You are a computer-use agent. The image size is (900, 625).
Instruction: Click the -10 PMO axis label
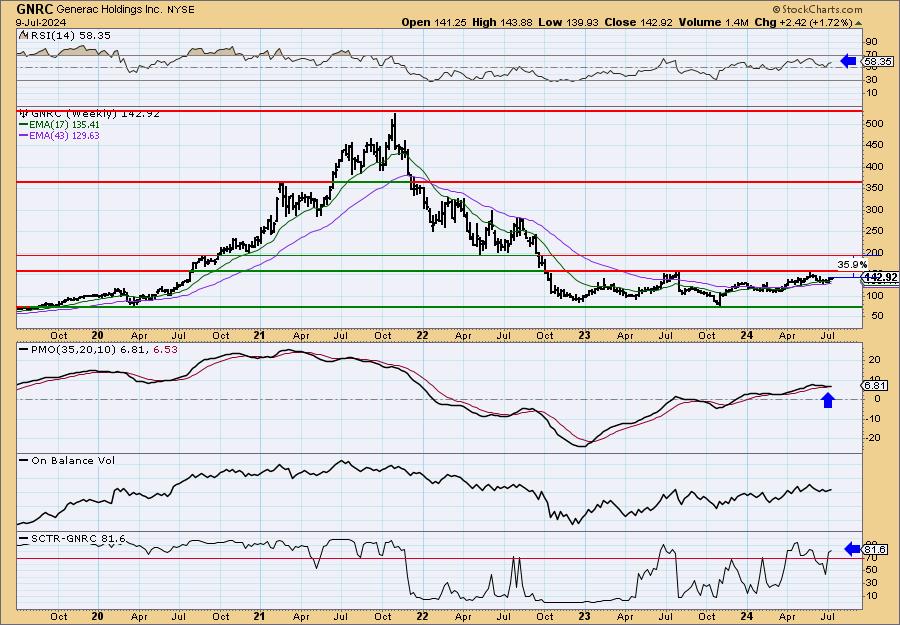[872, 418]
